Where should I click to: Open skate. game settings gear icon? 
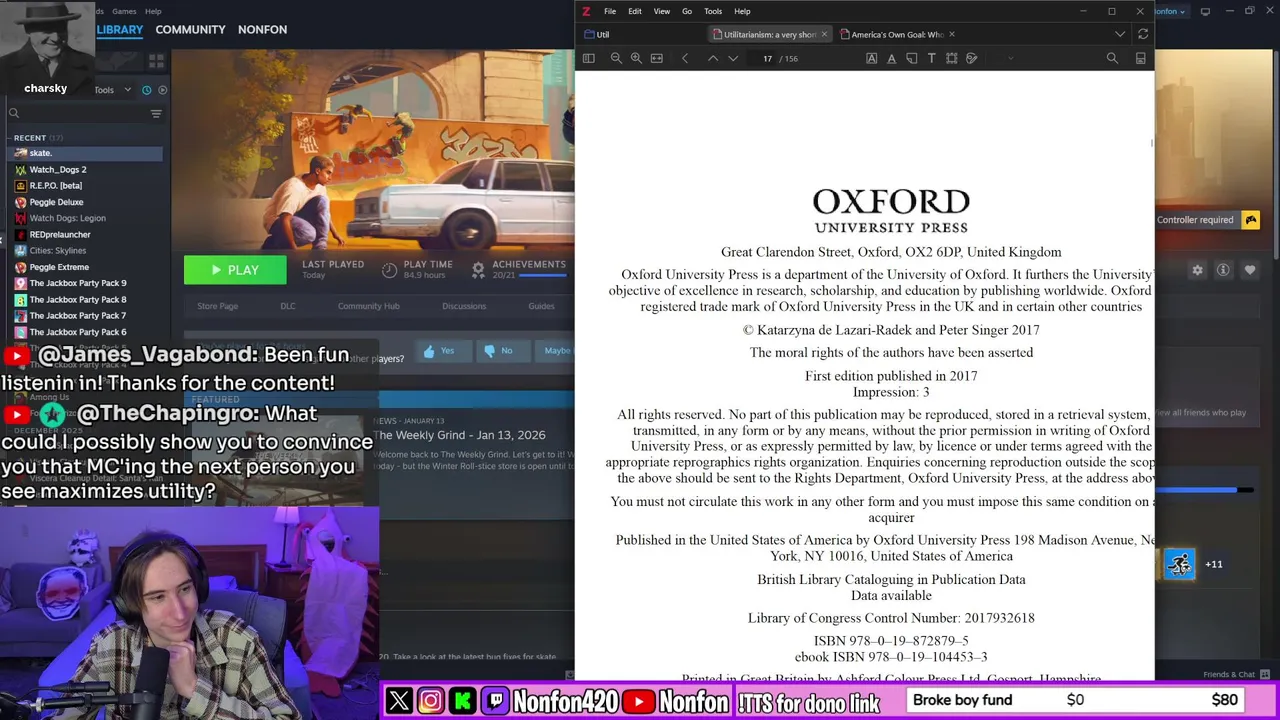pyautogui.click(x=1197, y=270)
